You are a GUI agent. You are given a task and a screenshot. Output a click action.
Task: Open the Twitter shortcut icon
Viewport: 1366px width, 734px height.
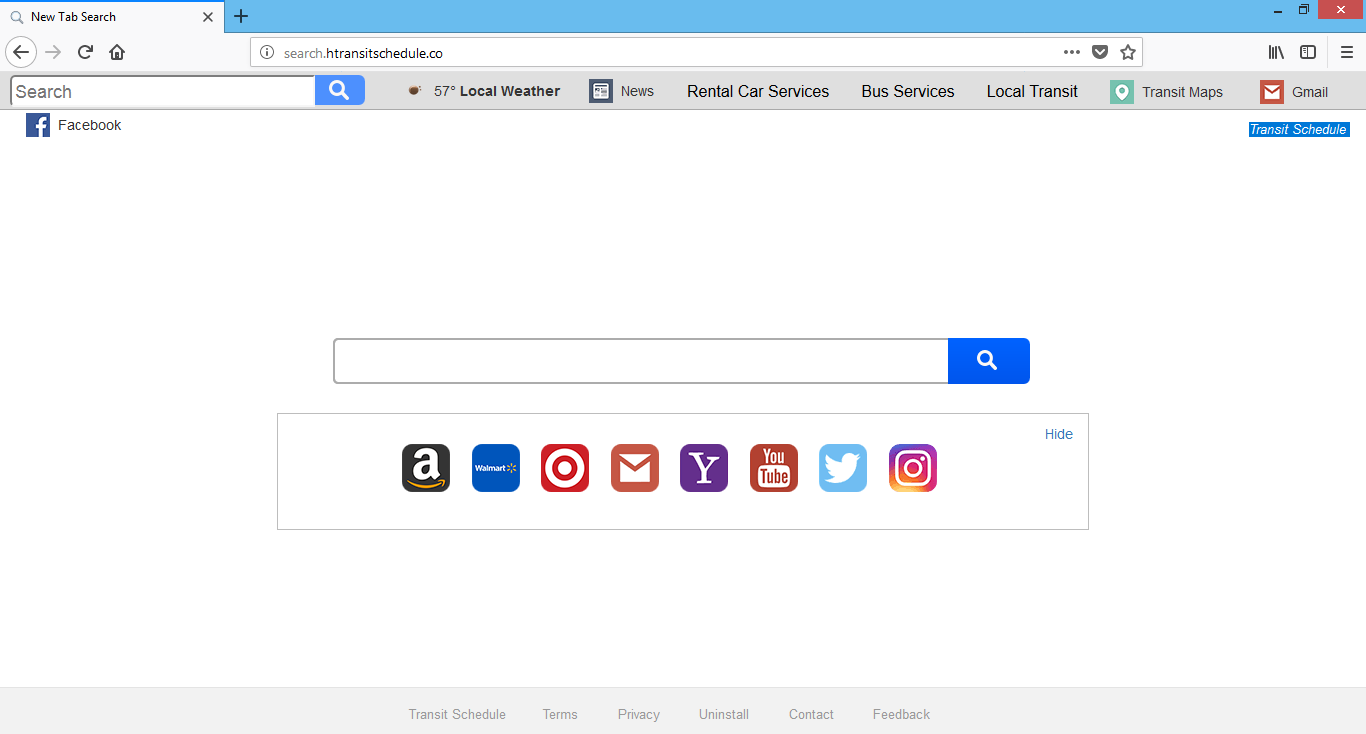pyautogui.click(x=842, y=467)
